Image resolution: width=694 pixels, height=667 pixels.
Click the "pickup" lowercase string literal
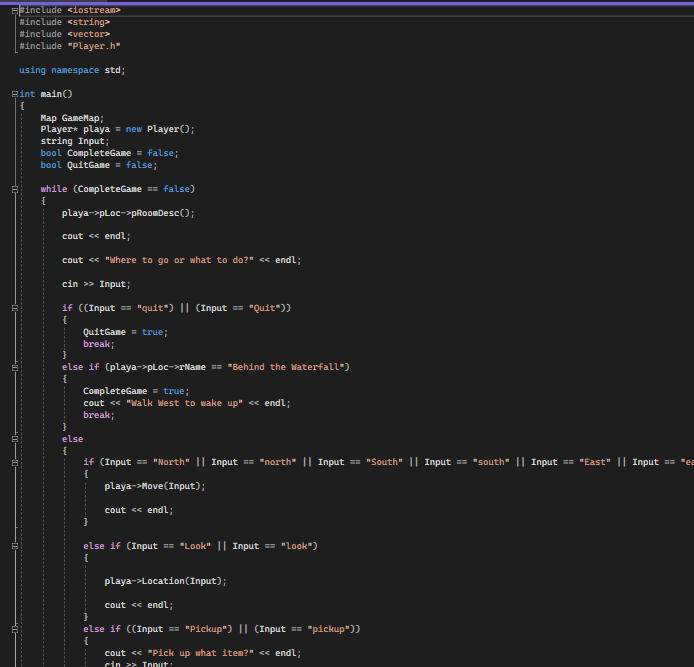tap(328, 629)
